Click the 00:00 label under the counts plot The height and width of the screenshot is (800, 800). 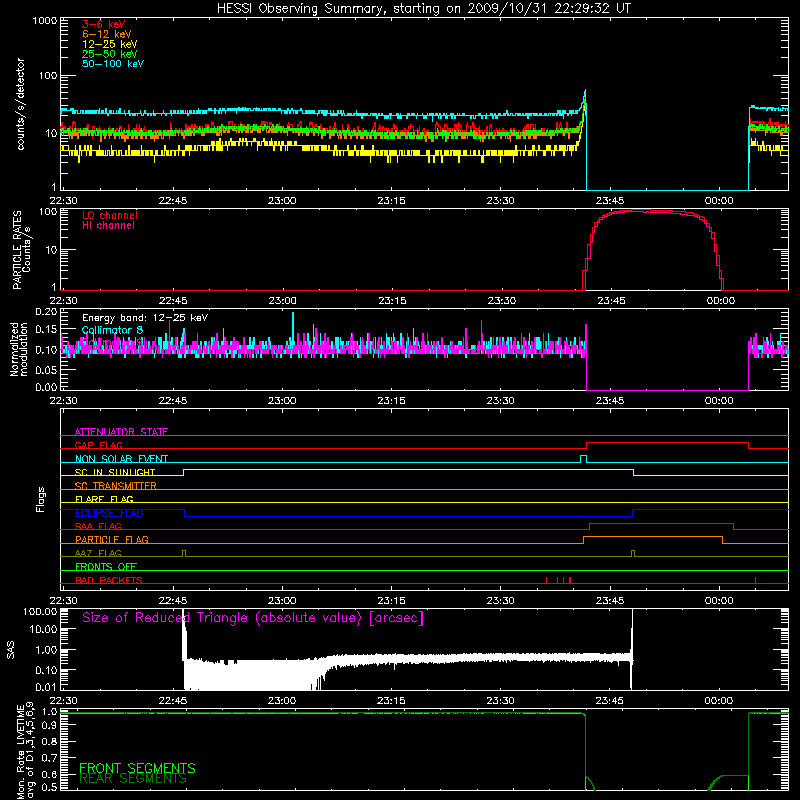(x=718, y=201)
